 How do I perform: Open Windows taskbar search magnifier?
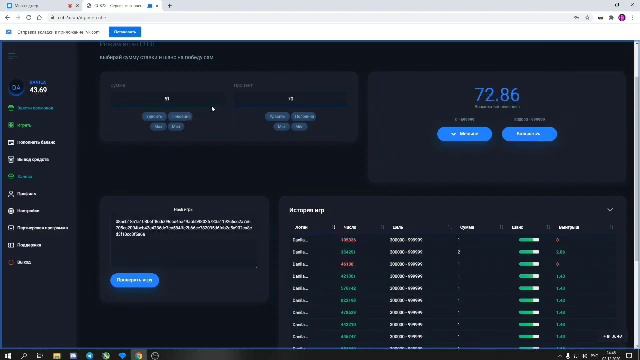(24, 356)
